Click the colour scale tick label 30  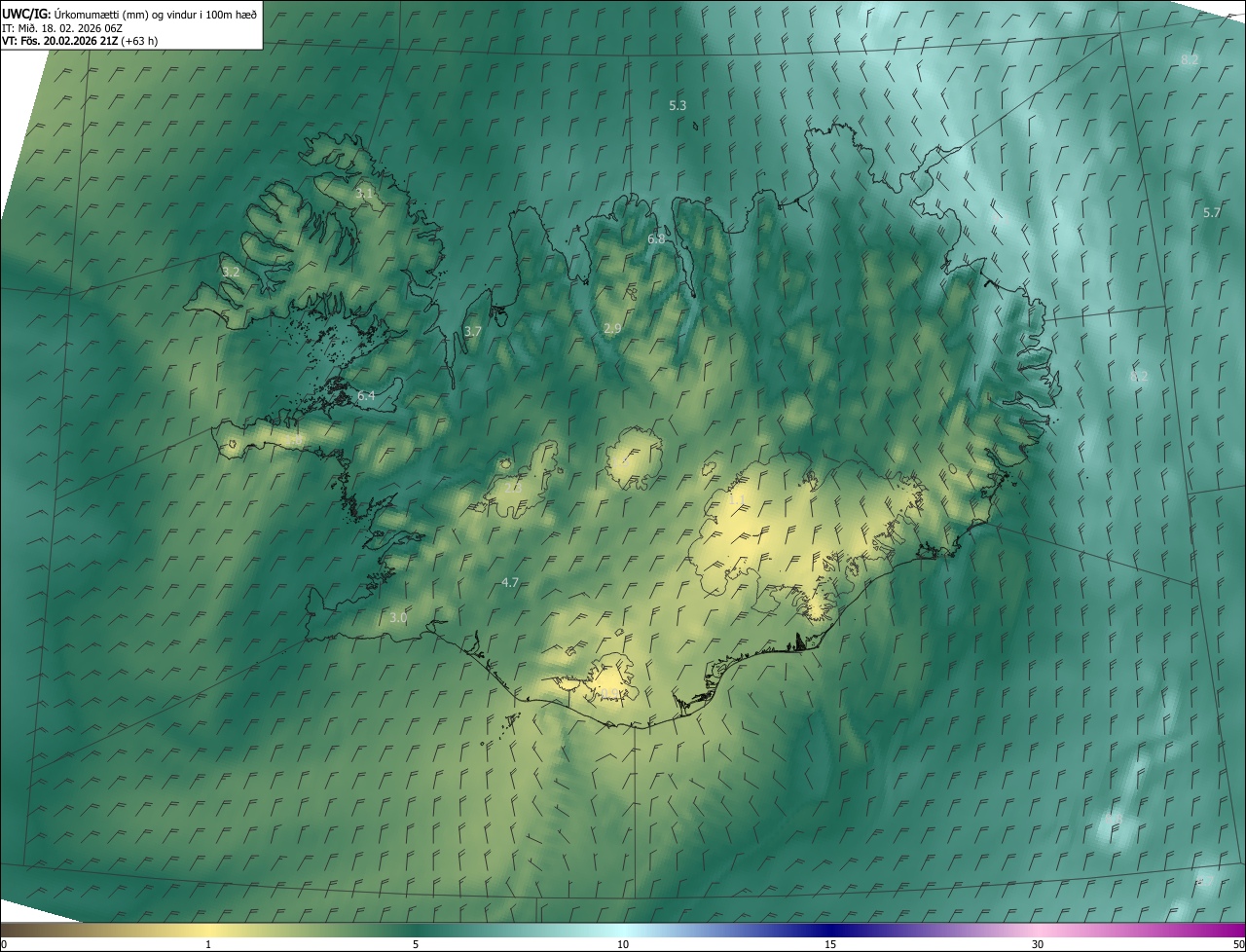pos(1038,944)
